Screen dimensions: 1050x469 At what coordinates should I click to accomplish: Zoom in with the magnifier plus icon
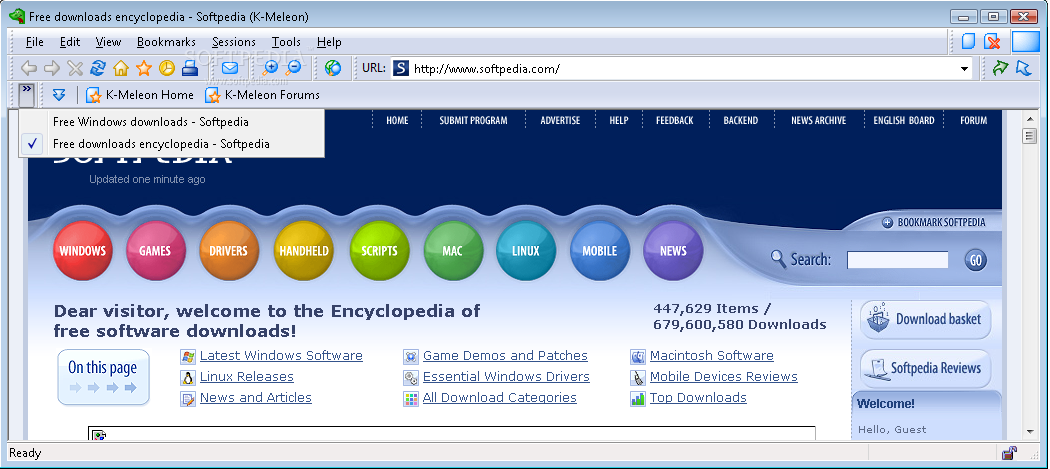point(270,68)
